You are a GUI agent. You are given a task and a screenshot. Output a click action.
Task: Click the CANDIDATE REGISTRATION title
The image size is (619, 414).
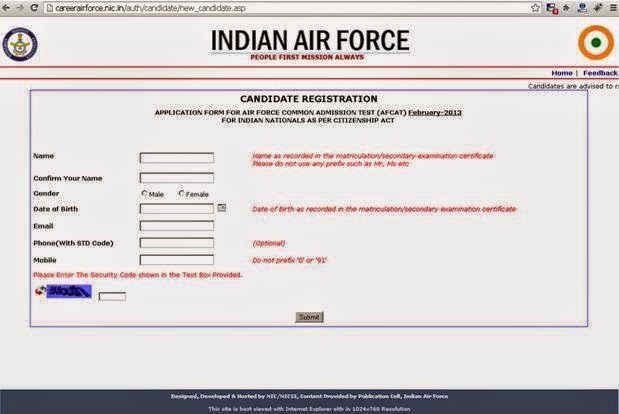click(x=309, y=99)
